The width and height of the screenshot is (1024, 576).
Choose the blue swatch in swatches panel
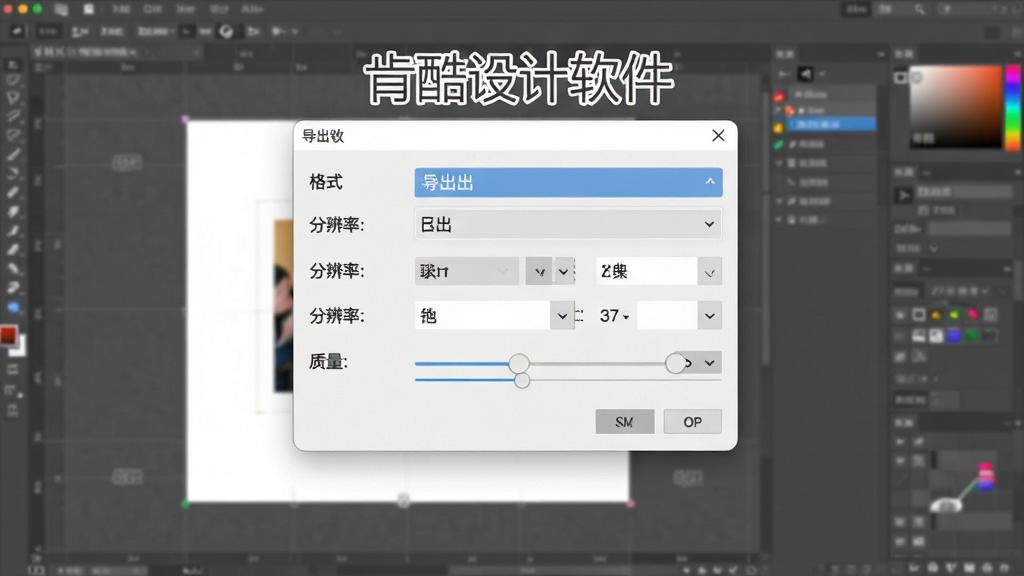point(954,336)
